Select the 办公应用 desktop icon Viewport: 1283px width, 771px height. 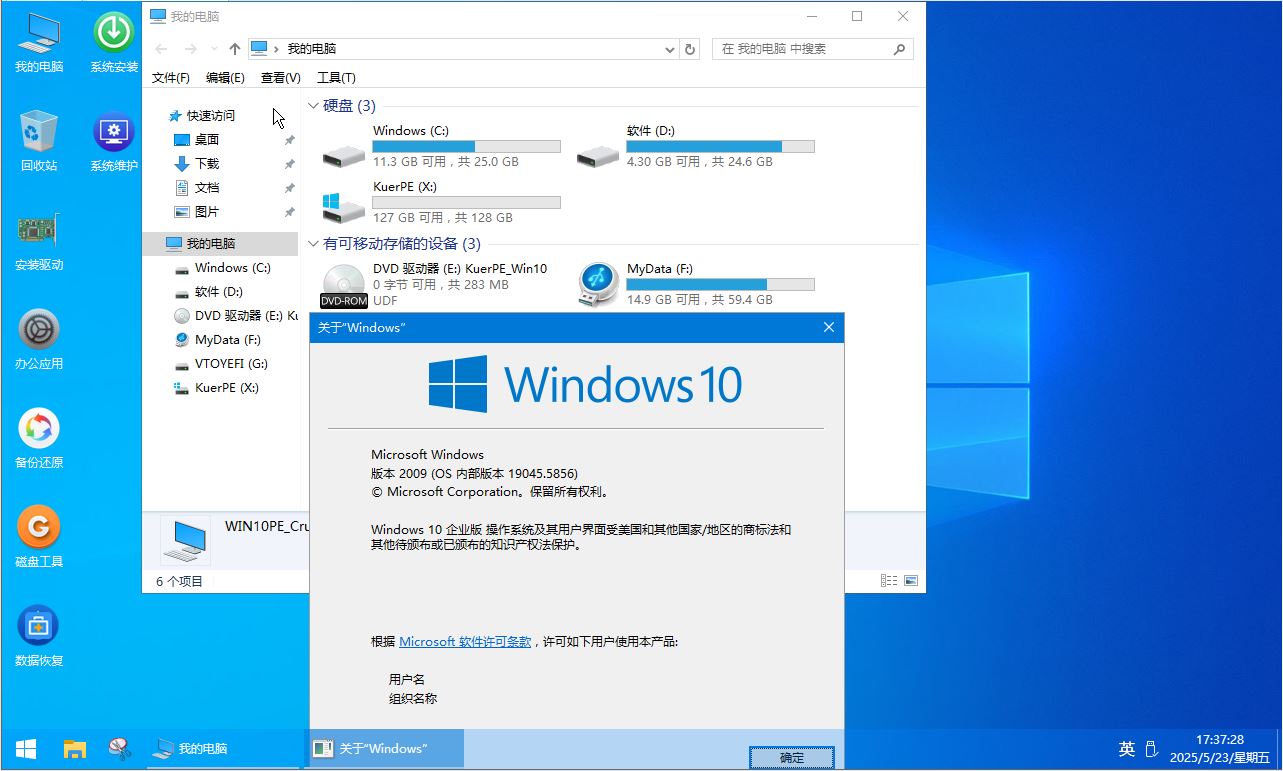[x=39, y=339]
